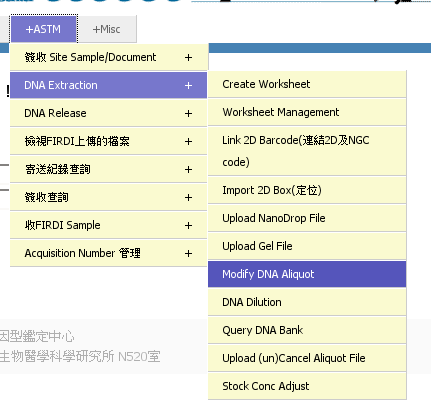
Task: Choose Stock Conc Adjust
Action: [307, 386]
